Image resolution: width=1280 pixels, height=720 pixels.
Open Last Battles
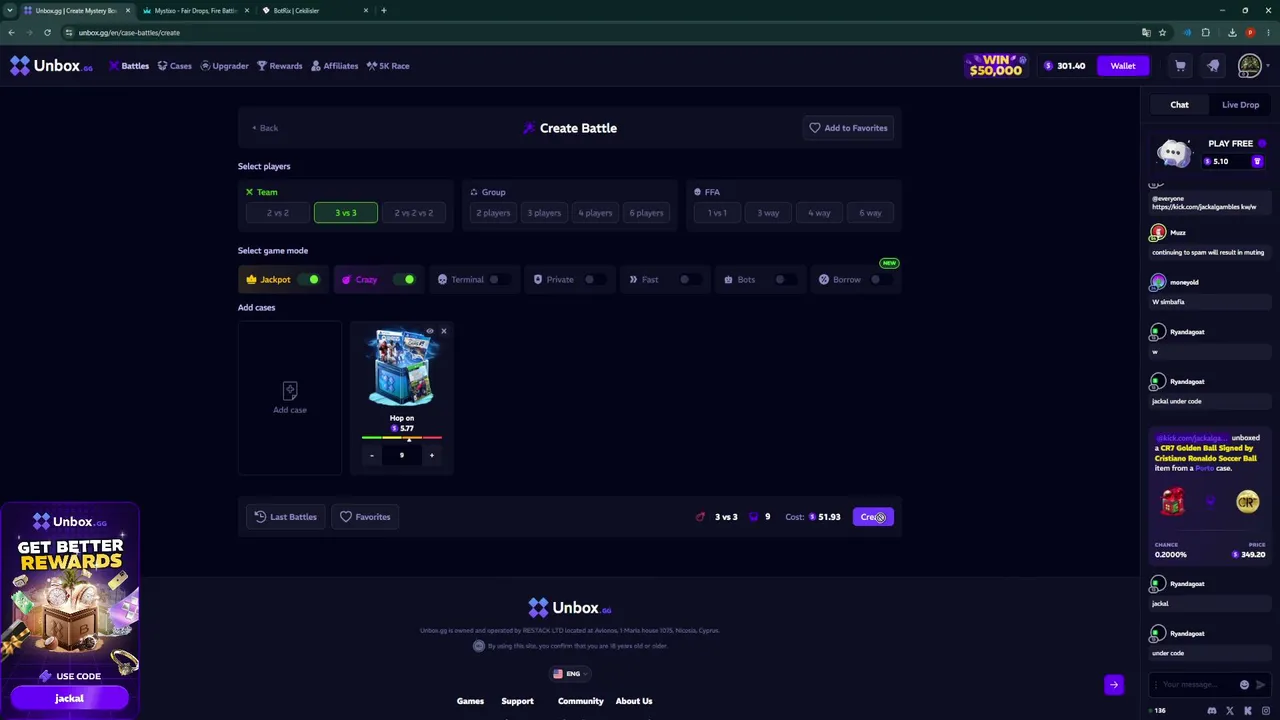coord(285,517)
